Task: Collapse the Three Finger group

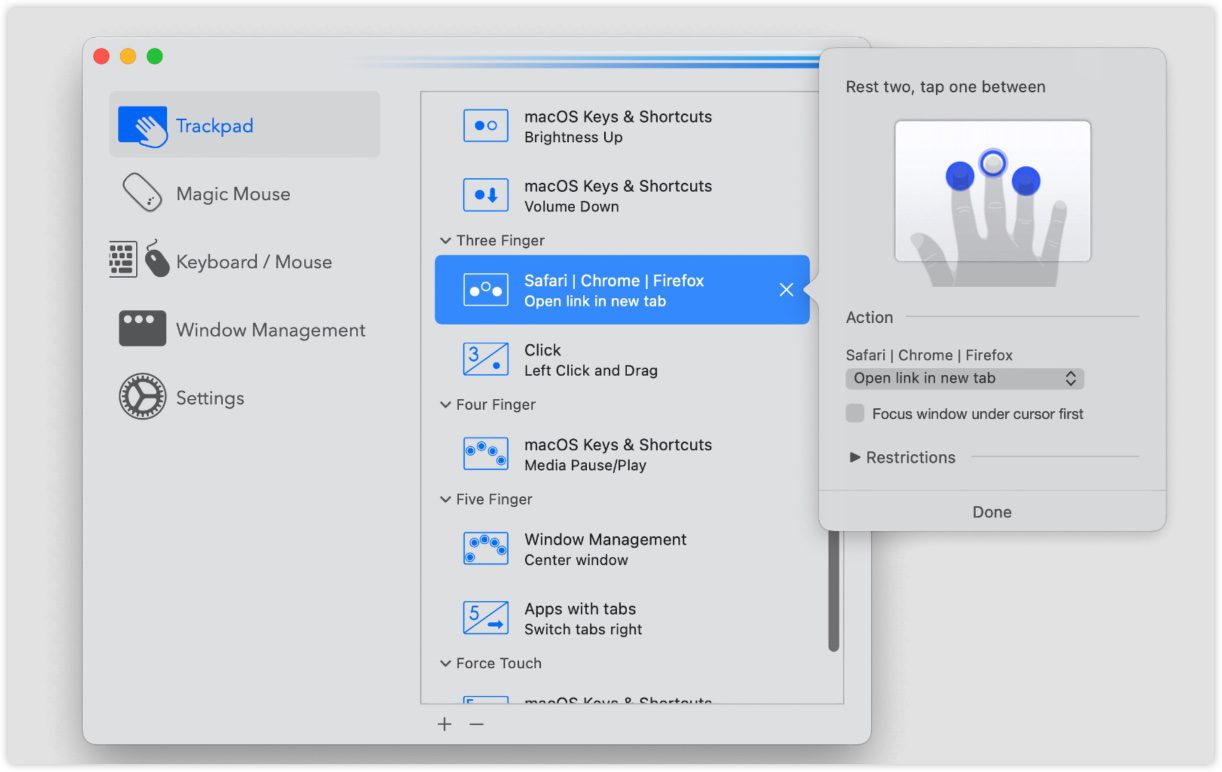Action: coord(445,241)
